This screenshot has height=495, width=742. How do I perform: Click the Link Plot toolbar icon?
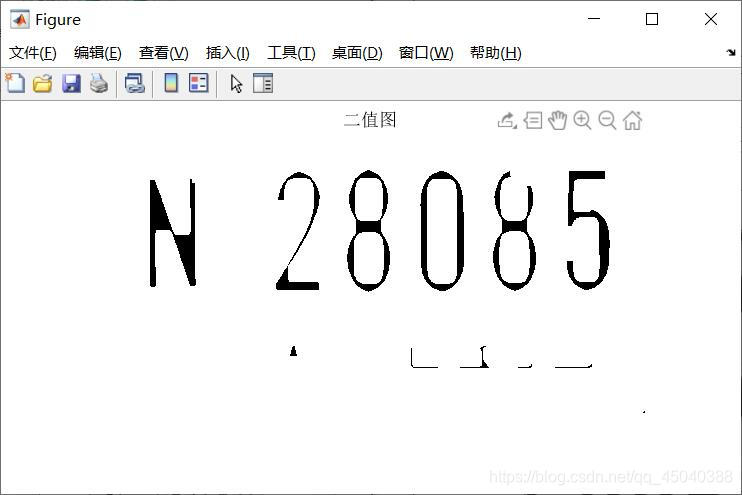[134, 83]
